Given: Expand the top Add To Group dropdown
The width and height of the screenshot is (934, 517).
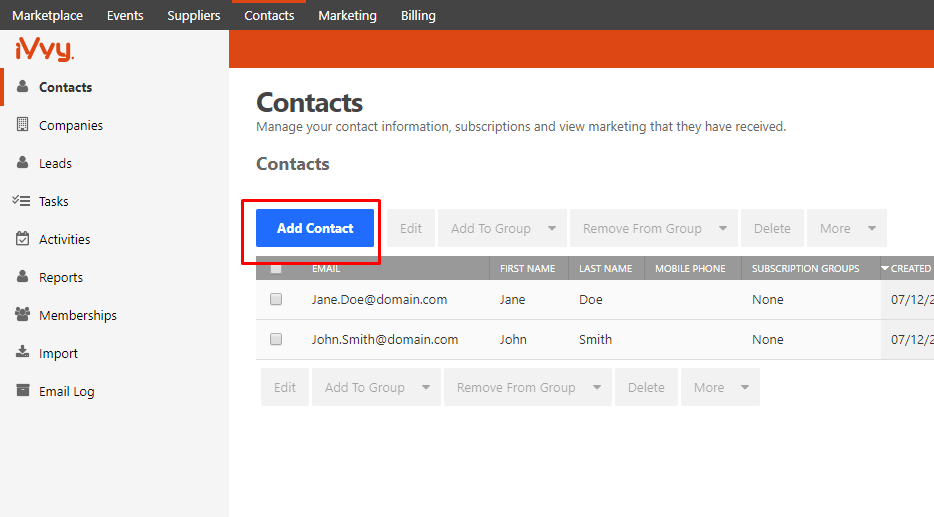Looking at the screenshot, I should click(x=503, y=228).
